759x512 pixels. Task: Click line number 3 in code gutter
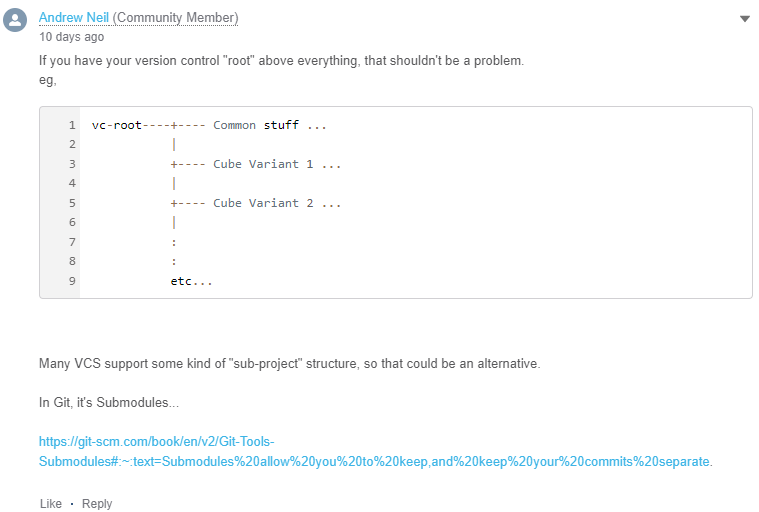(x=72, y=164)
